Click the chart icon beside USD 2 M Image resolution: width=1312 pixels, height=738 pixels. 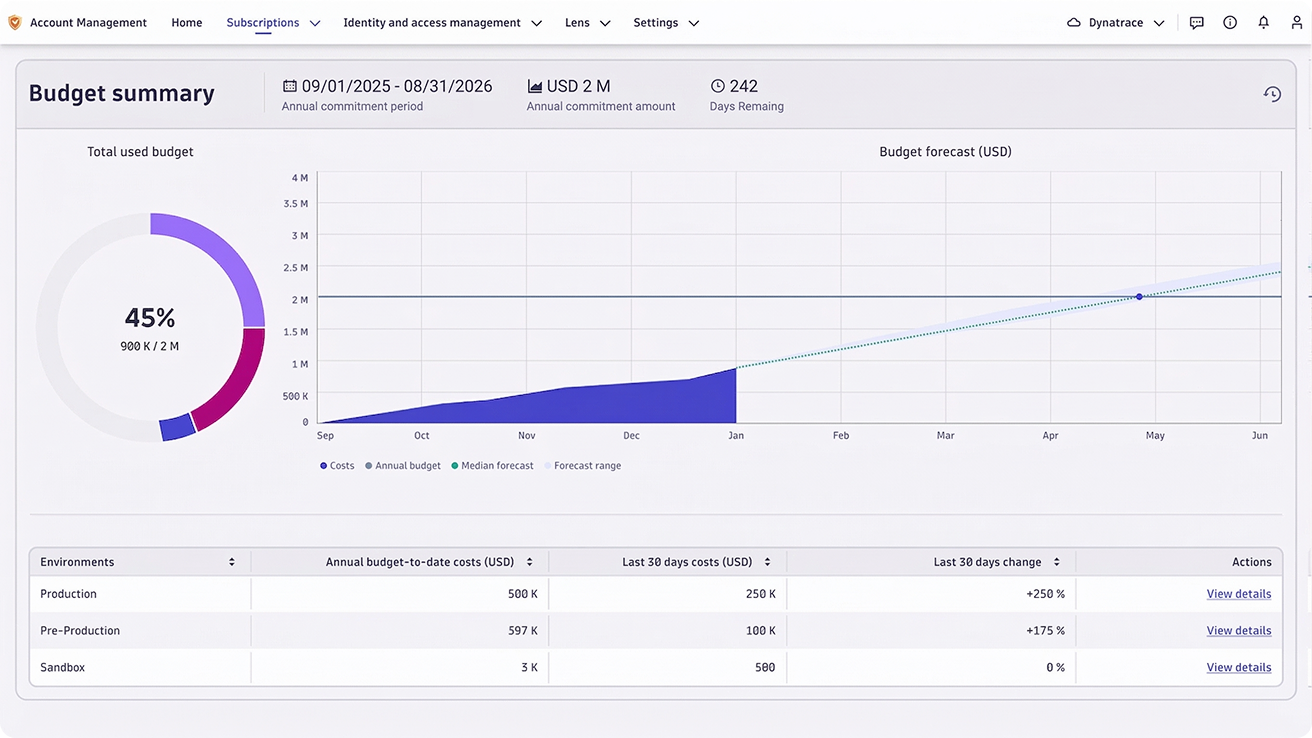click(x=535, y=86)
